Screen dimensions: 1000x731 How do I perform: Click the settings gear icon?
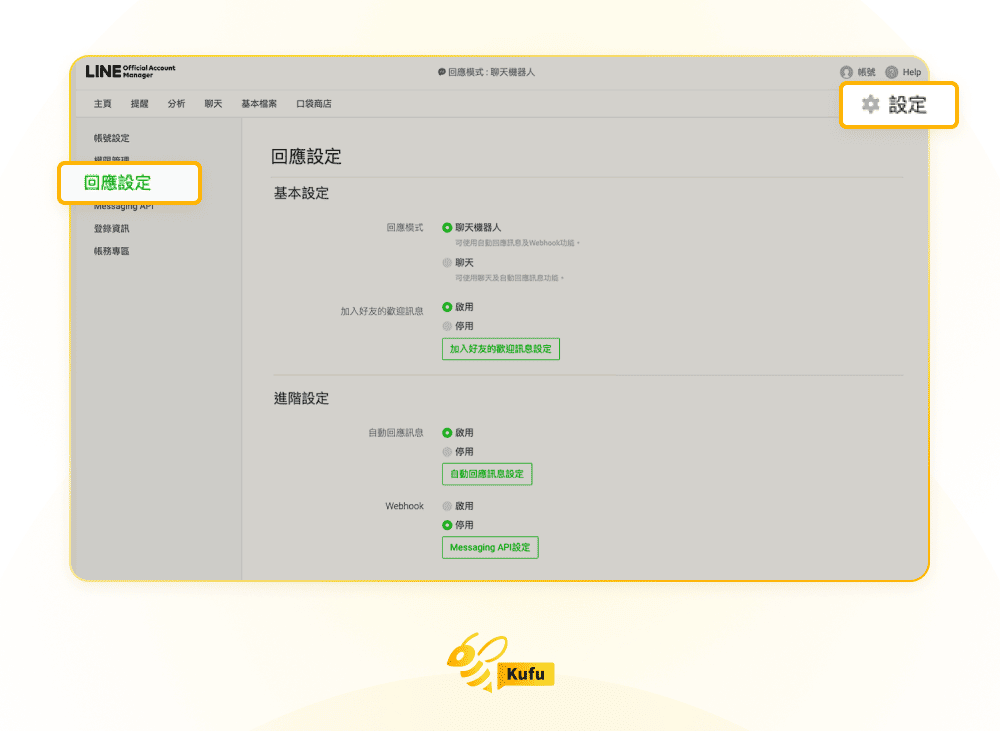pyautogui.click(x=870, y=104)
